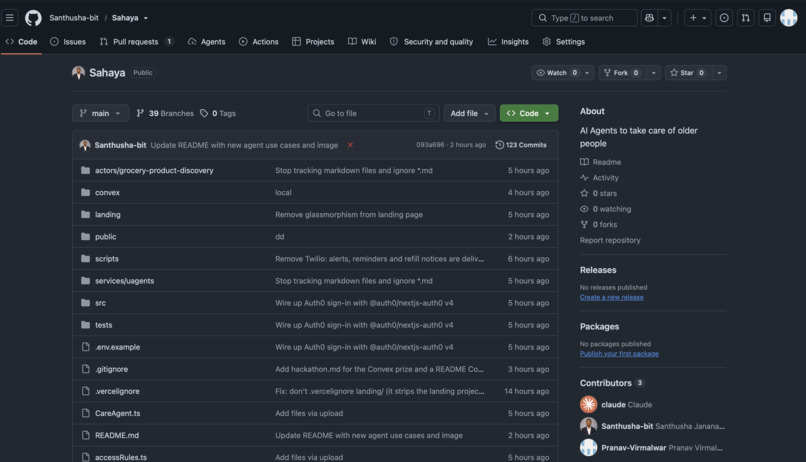Open the Insights tab
806x462 pixels.
tap(508, 42)
